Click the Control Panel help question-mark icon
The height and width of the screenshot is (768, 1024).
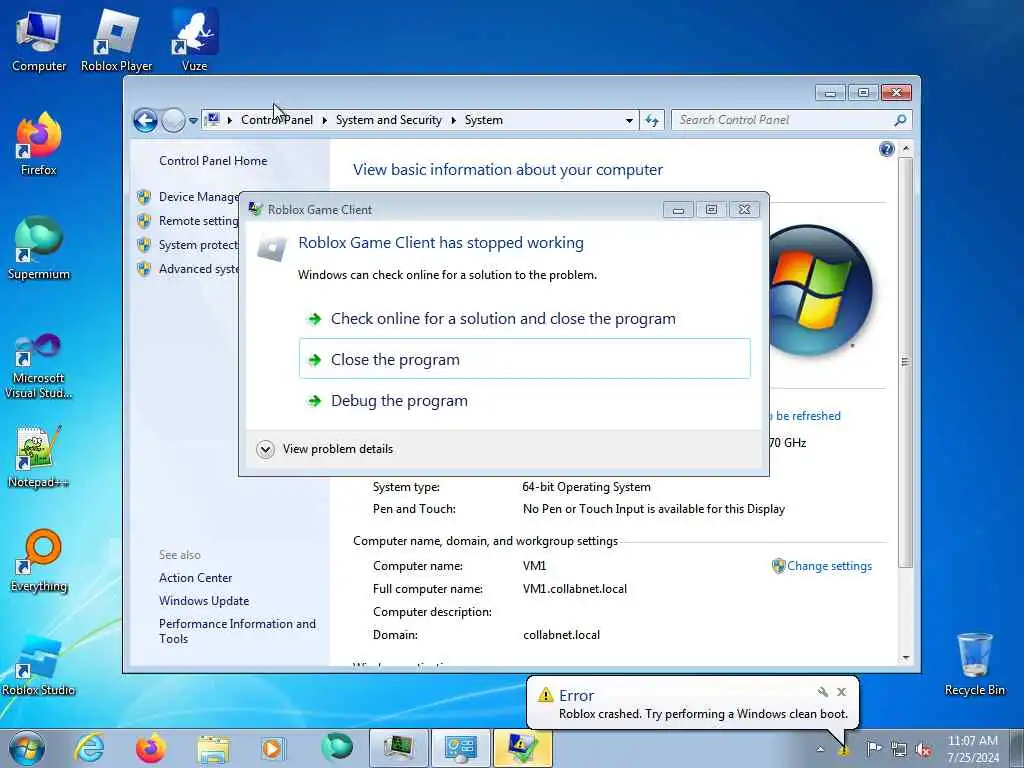[886, 150]
